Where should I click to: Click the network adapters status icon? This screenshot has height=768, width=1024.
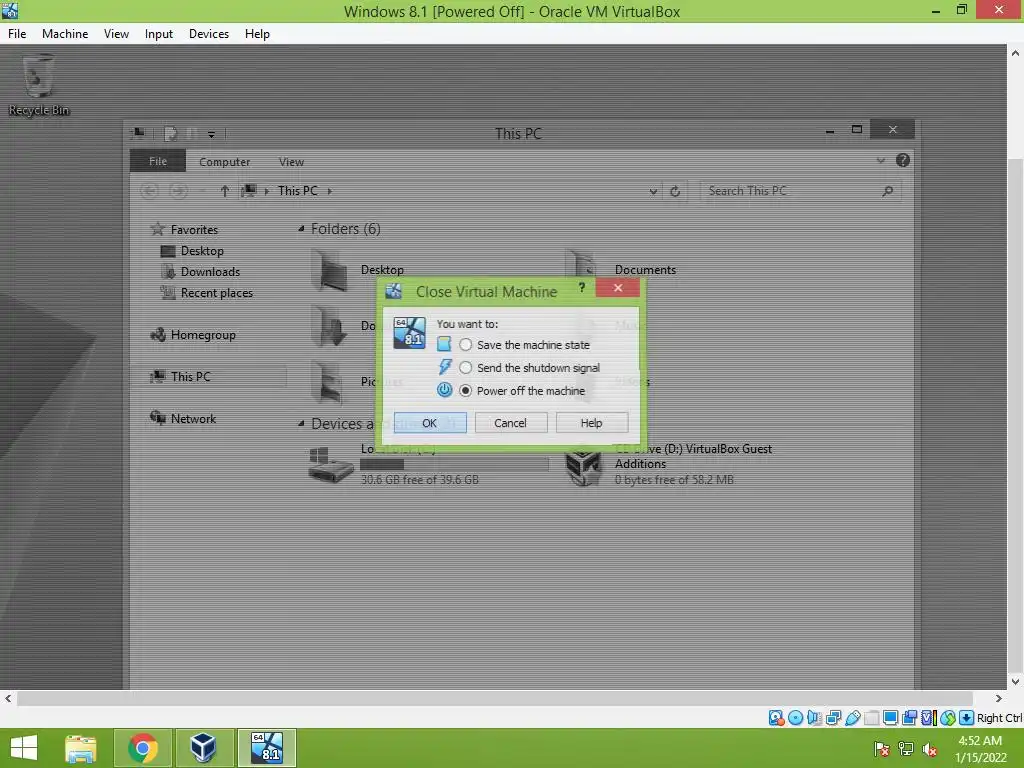click(833, 718)
